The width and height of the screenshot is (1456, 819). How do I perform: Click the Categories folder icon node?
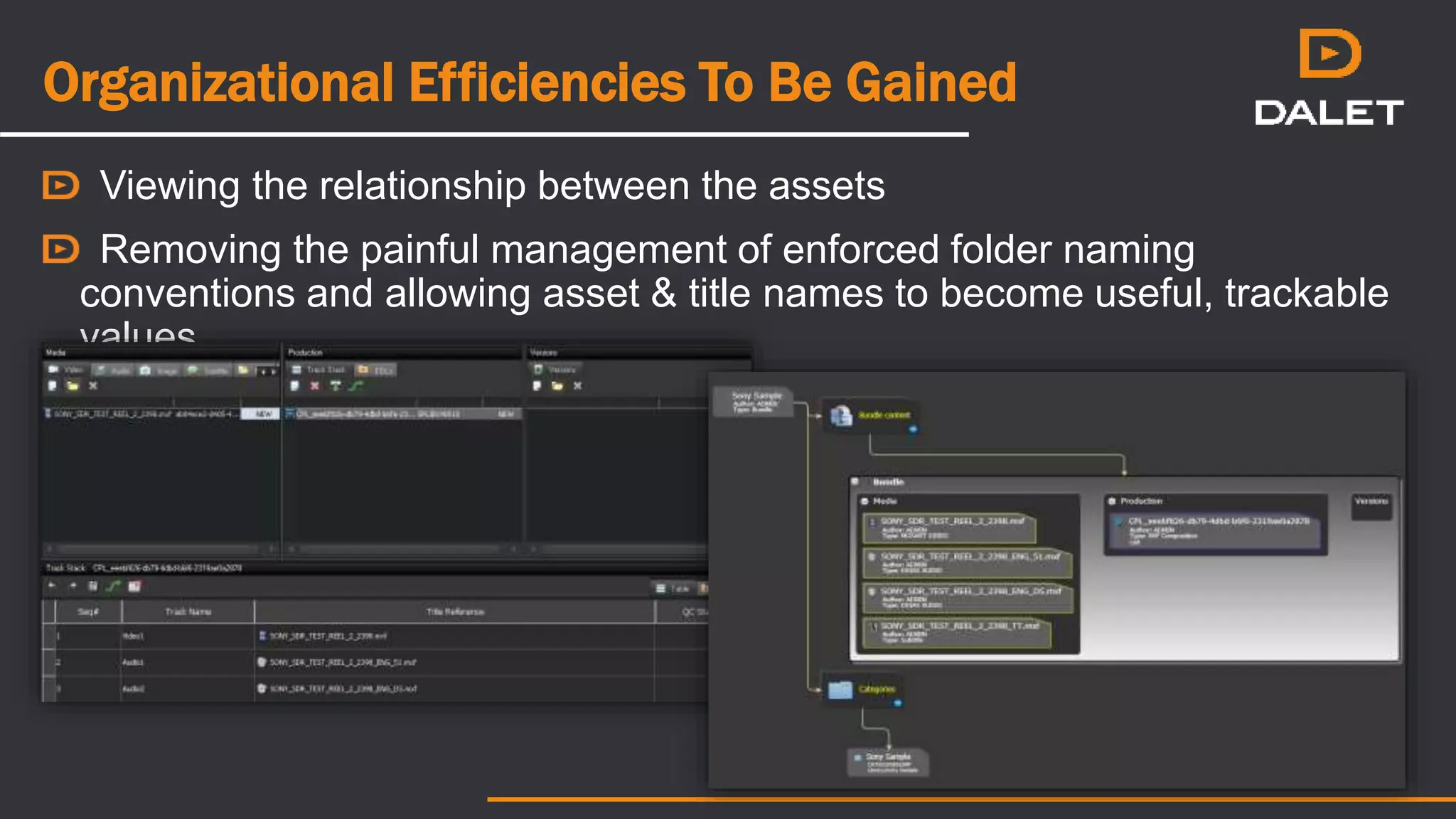click(x=840, y=689)
